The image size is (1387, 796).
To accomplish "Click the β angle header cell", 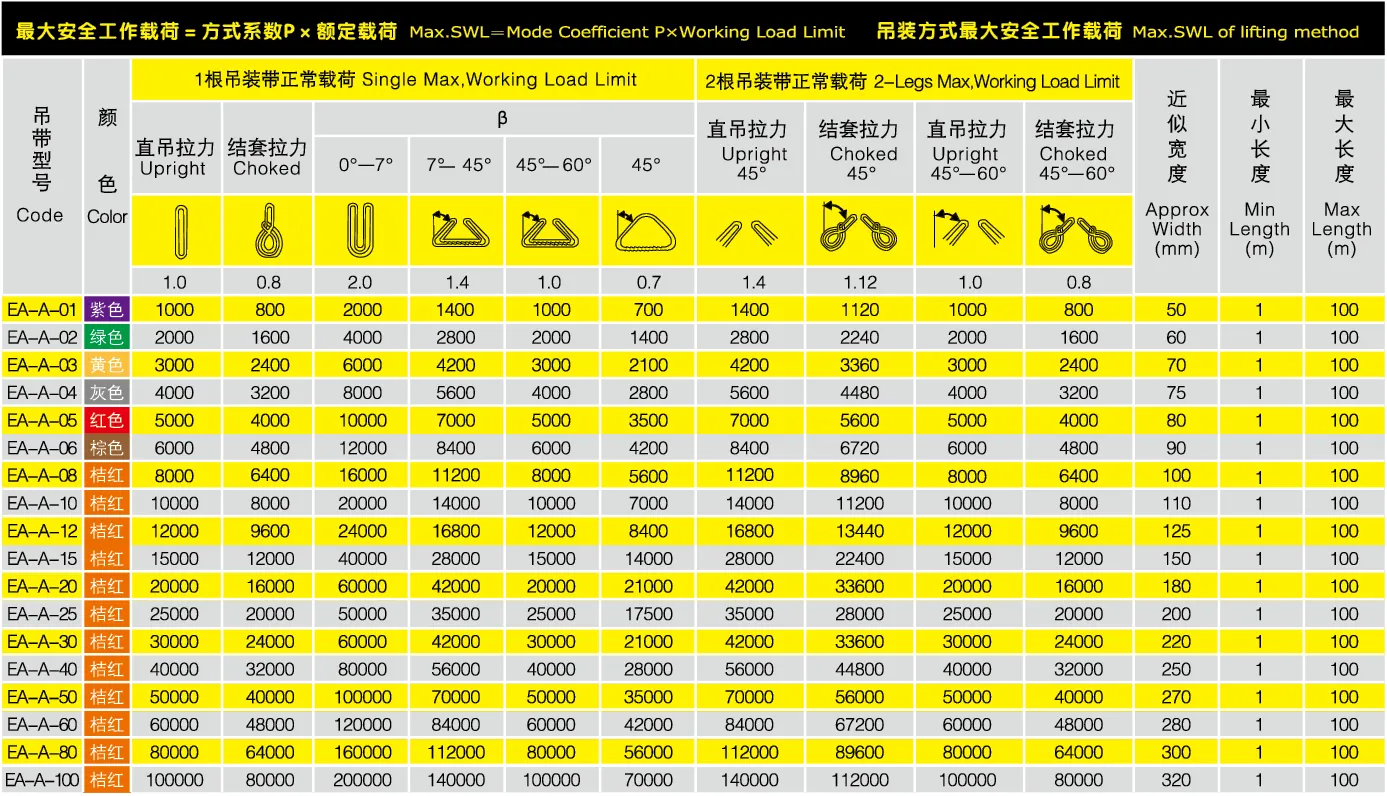I will (x=502, y=120).
